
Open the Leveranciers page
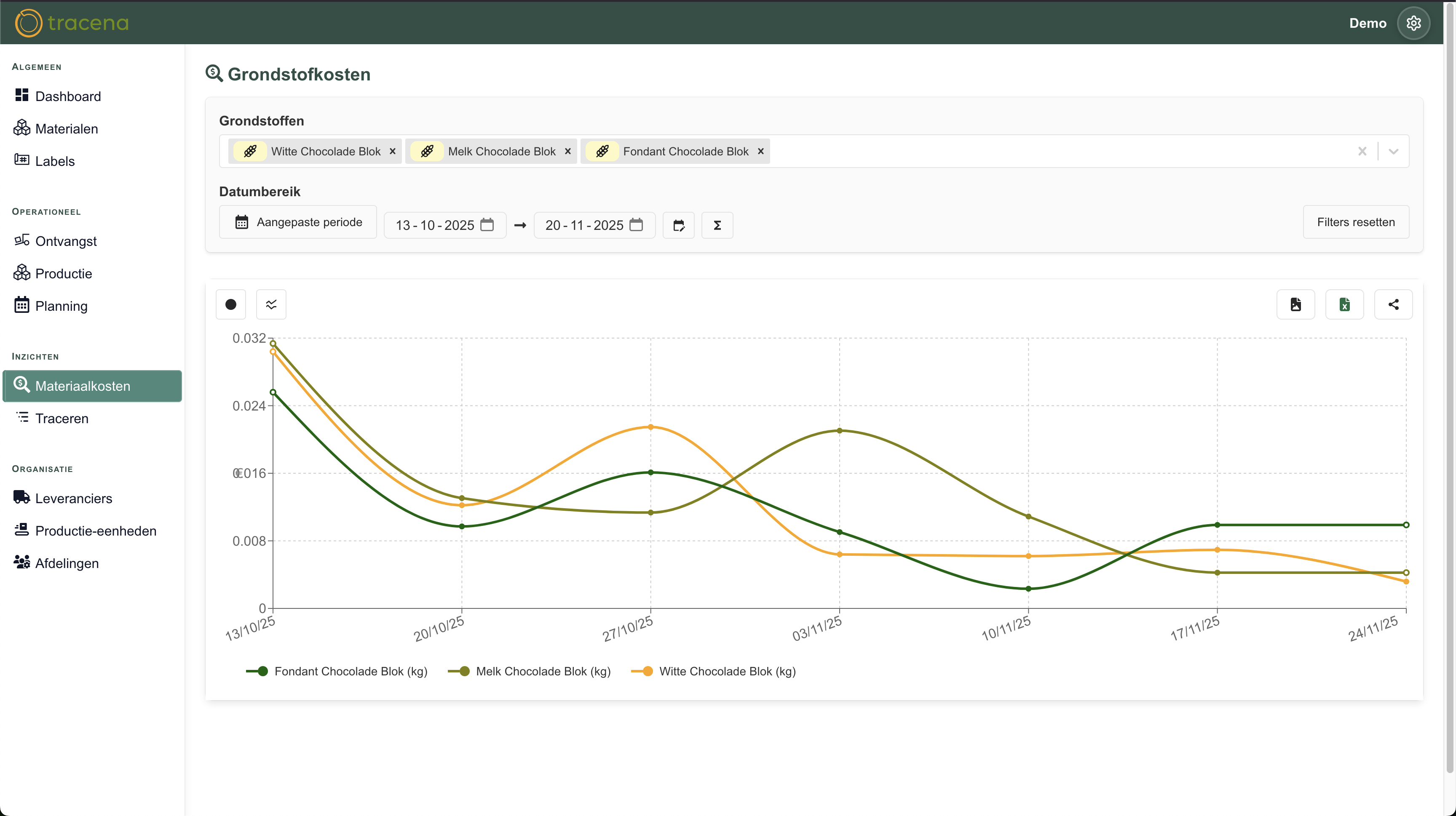74,499
